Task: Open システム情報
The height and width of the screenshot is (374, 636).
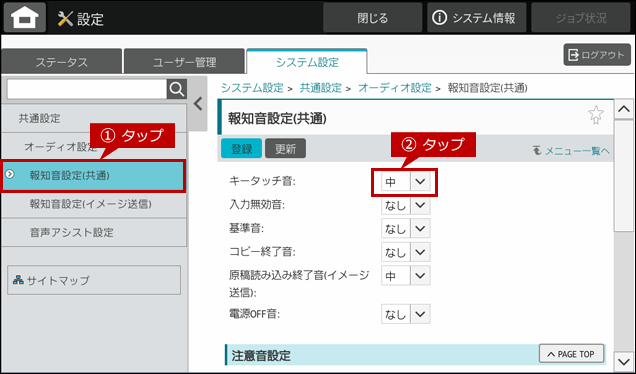Action: point(476,17)
